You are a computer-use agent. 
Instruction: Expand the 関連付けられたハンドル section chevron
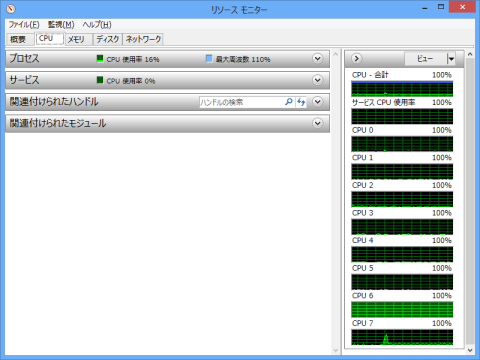318,102
